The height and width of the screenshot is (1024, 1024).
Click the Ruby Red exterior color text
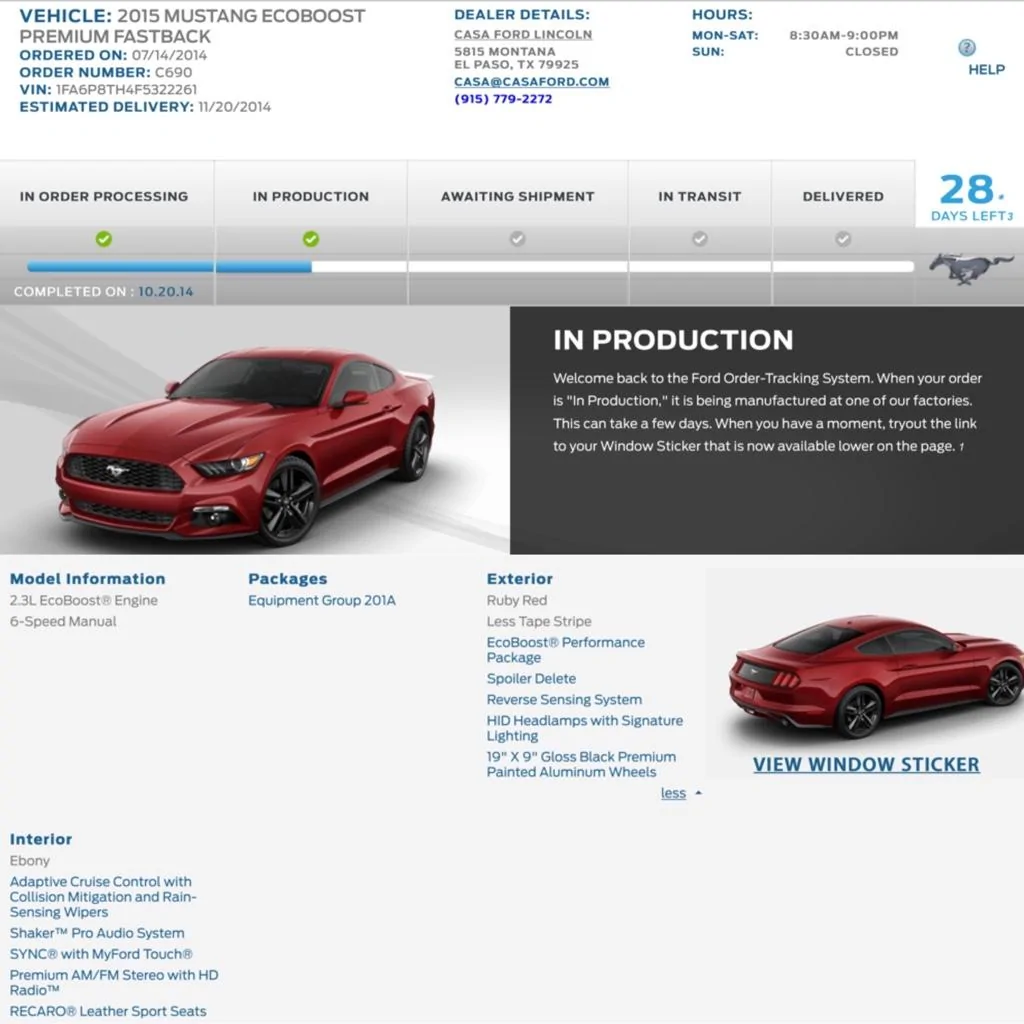(x=517, y=600)
